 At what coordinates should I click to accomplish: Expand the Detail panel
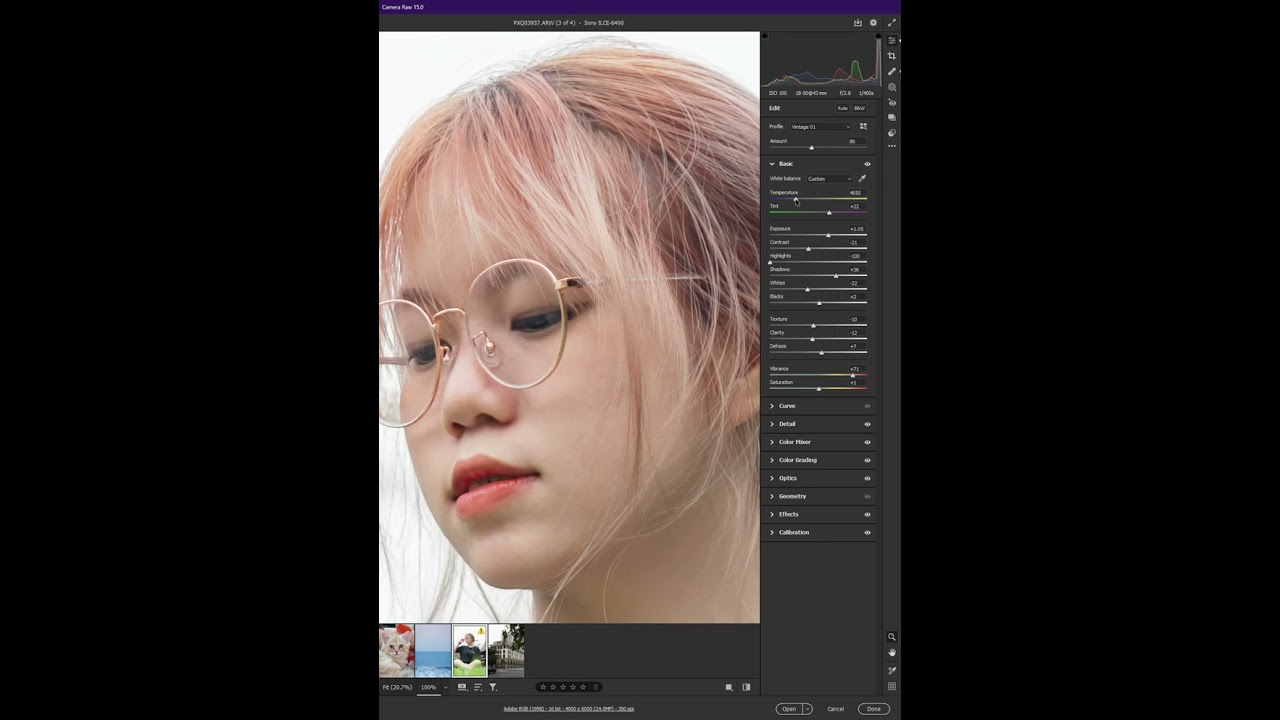click(772, 424)
